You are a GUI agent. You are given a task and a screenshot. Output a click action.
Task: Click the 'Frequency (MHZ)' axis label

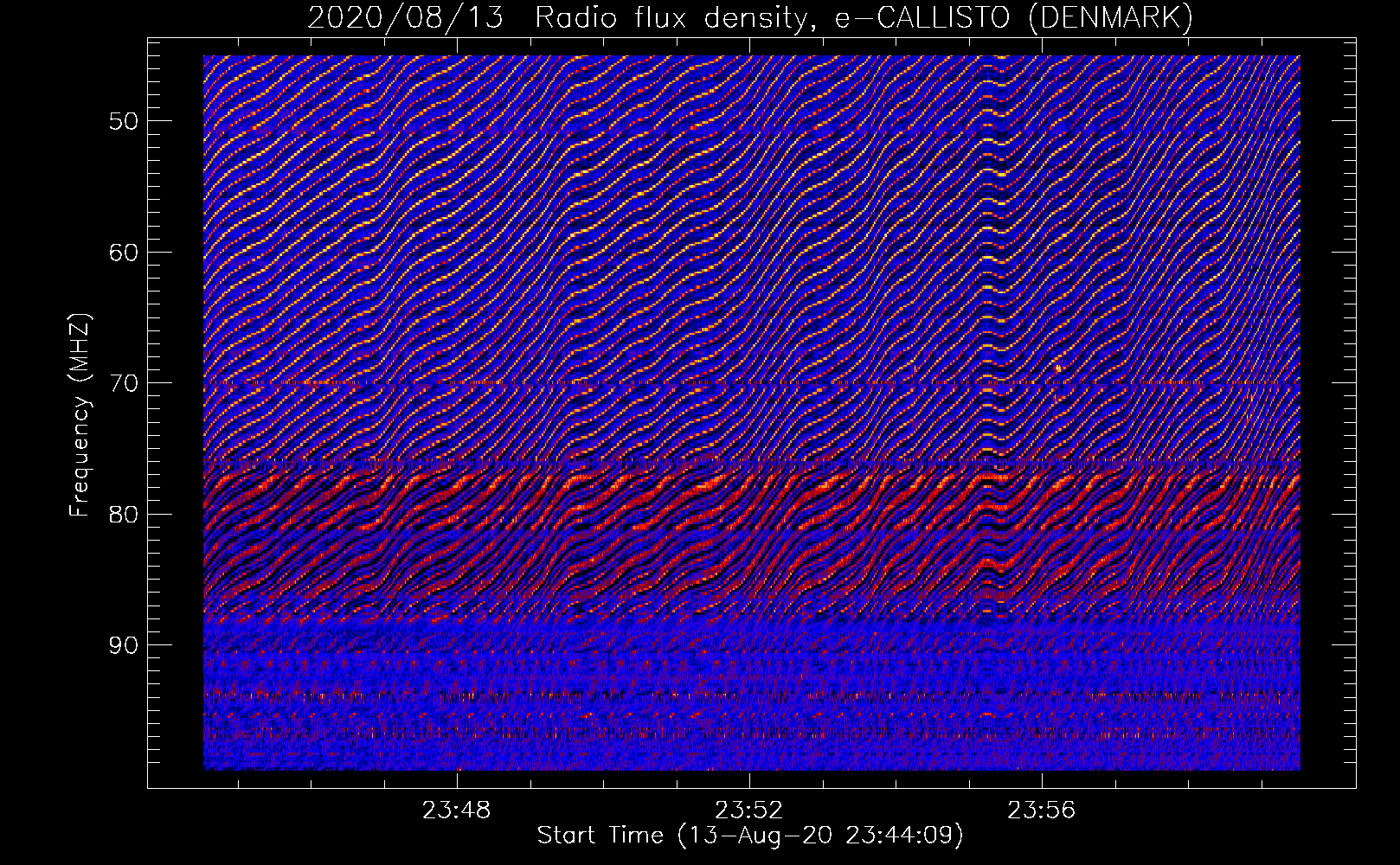tap(80, 416)
